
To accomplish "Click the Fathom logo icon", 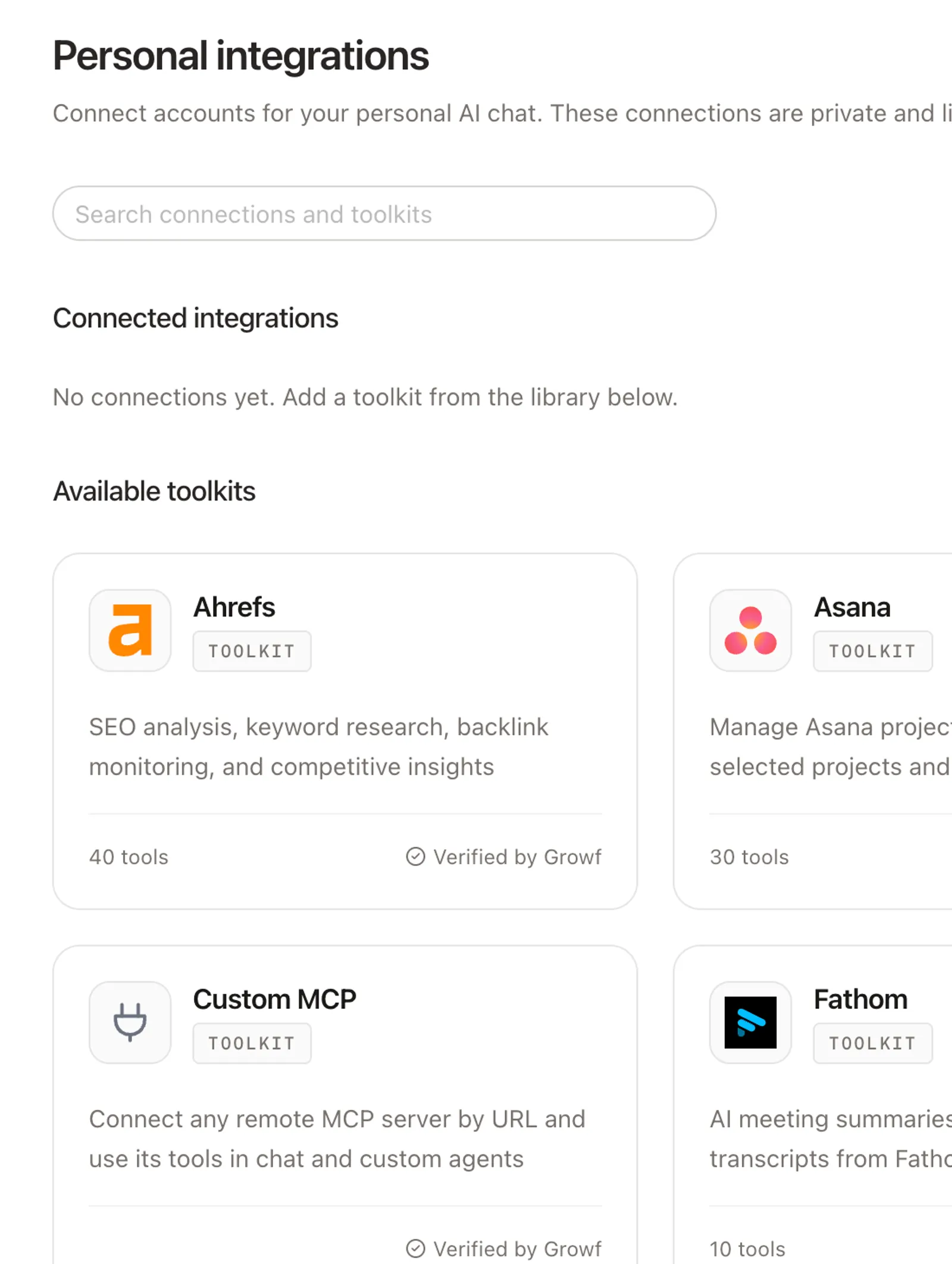I will tap(750, 1022).
